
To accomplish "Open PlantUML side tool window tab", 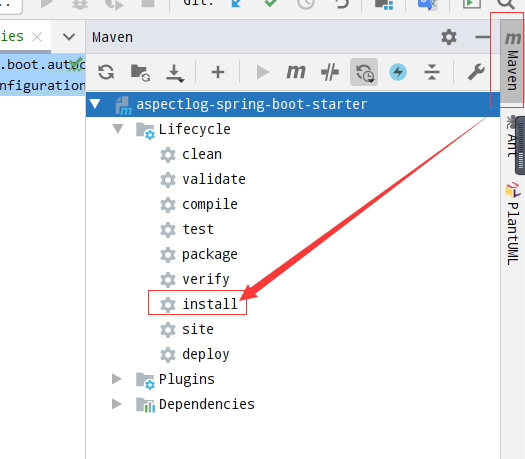I will coord(512,224).
